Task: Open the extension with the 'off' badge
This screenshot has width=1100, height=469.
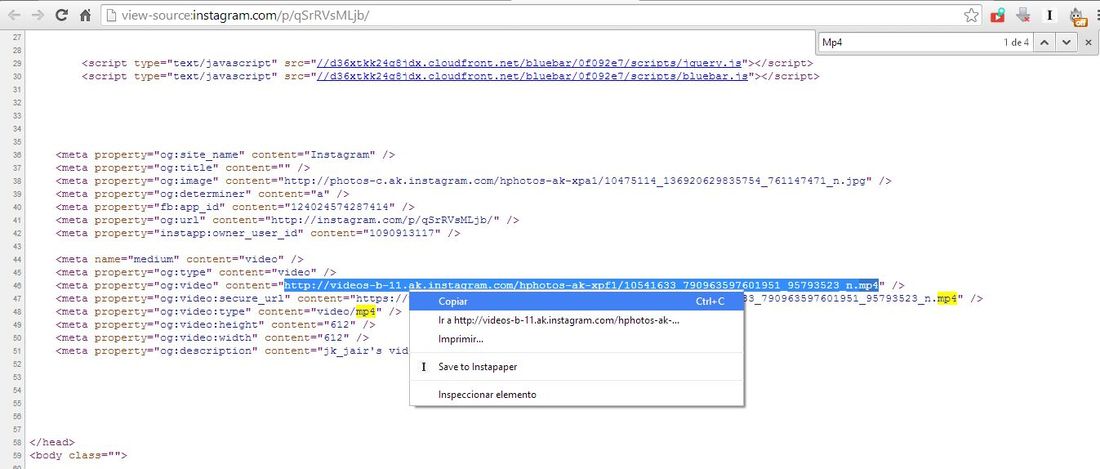Action: click(x=1078, y=16)
